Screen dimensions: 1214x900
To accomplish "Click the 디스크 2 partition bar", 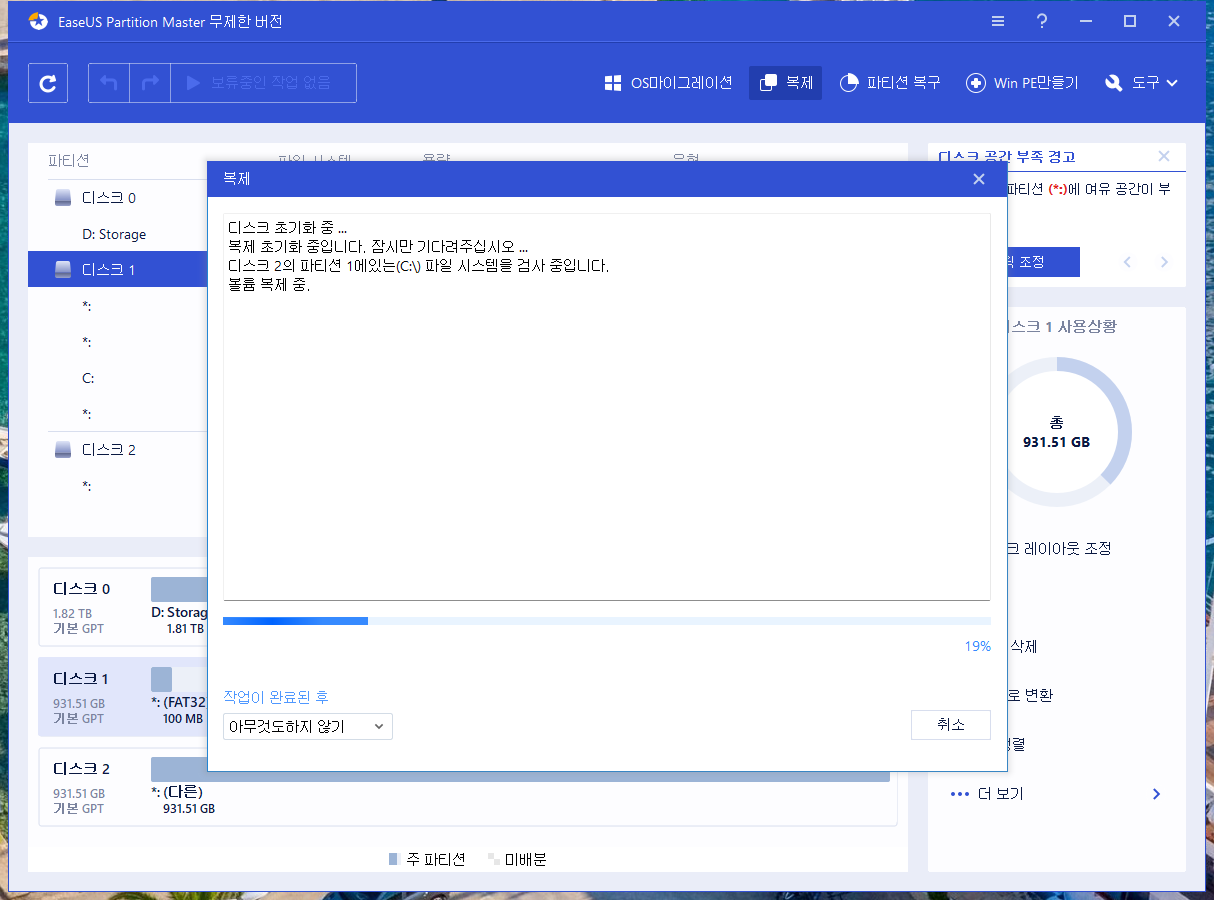I will (x=520, y=769).
